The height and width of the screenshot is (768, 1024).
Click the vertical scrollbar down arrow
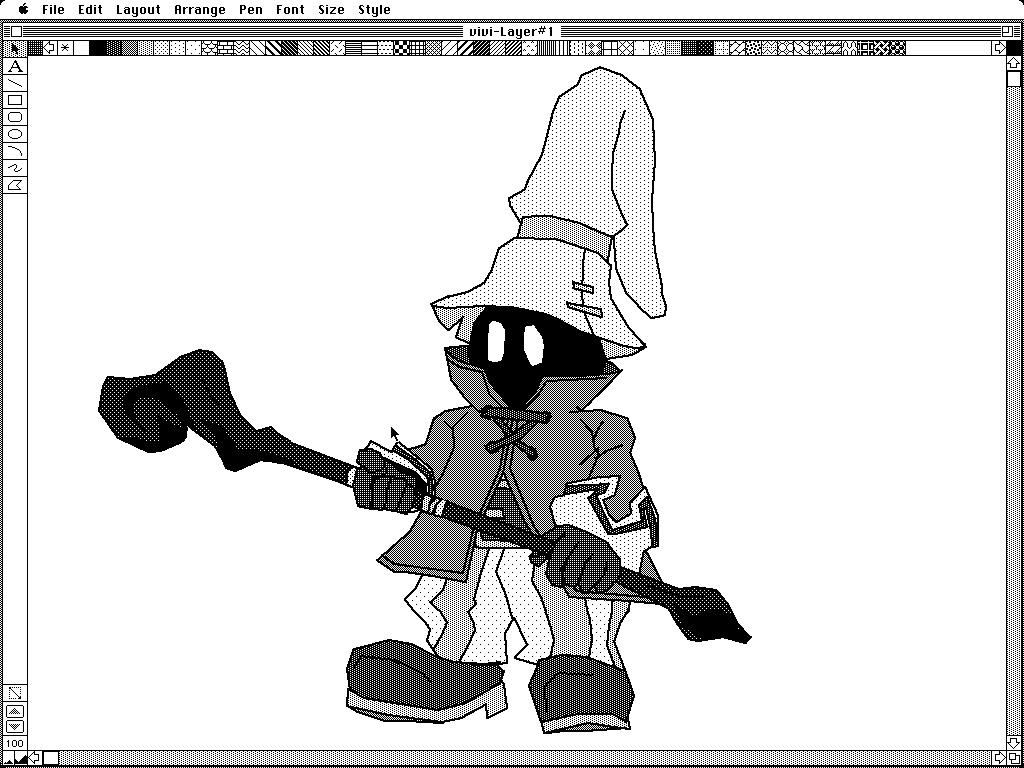point(1014,743)
